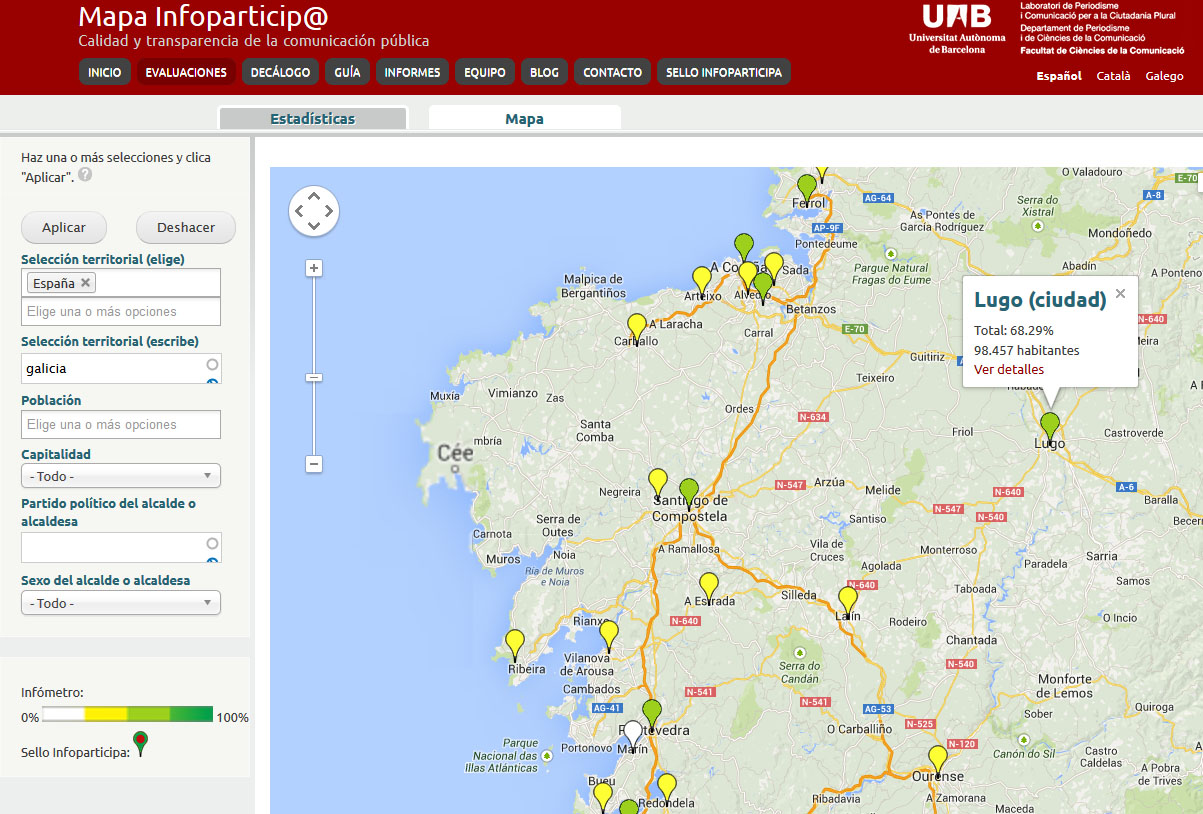The width and height of the screenshot is (1203, 814).
Task: Close the Lugo (ciudad) info popup
Action: (1120, 293)
